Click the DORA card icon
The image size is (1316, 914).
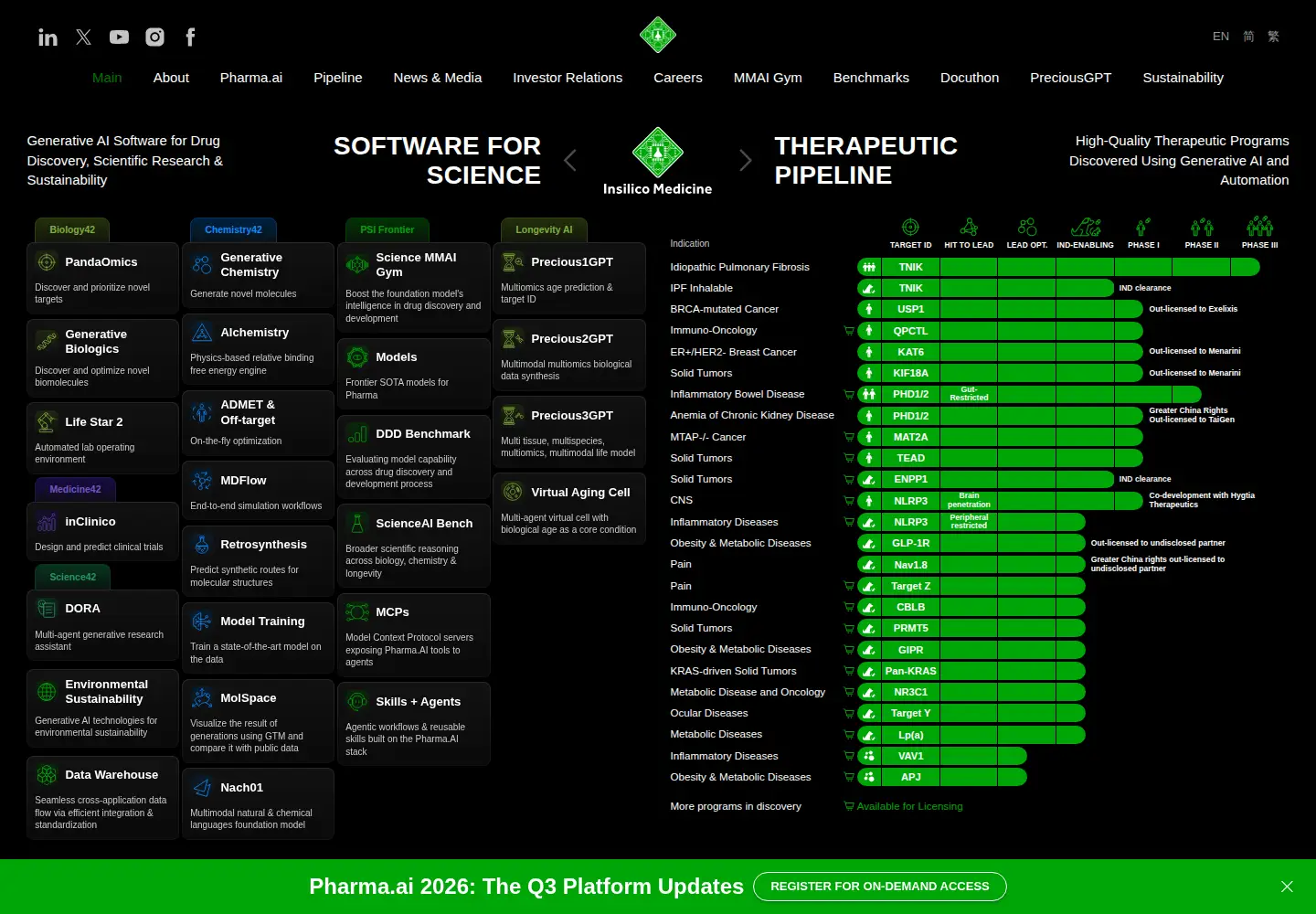tap(47, 609)
